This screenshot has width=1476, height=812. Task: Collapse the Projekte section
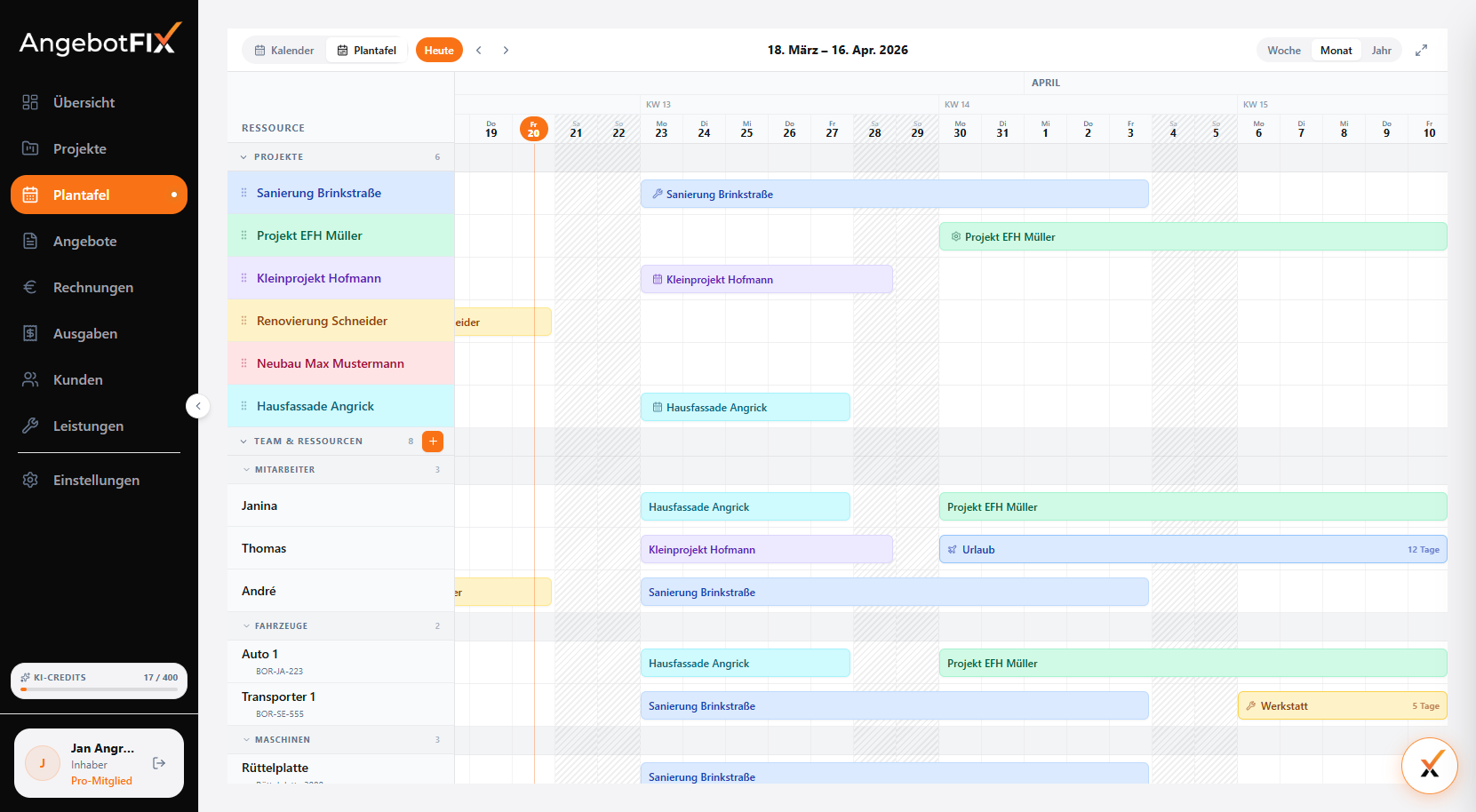244,157
